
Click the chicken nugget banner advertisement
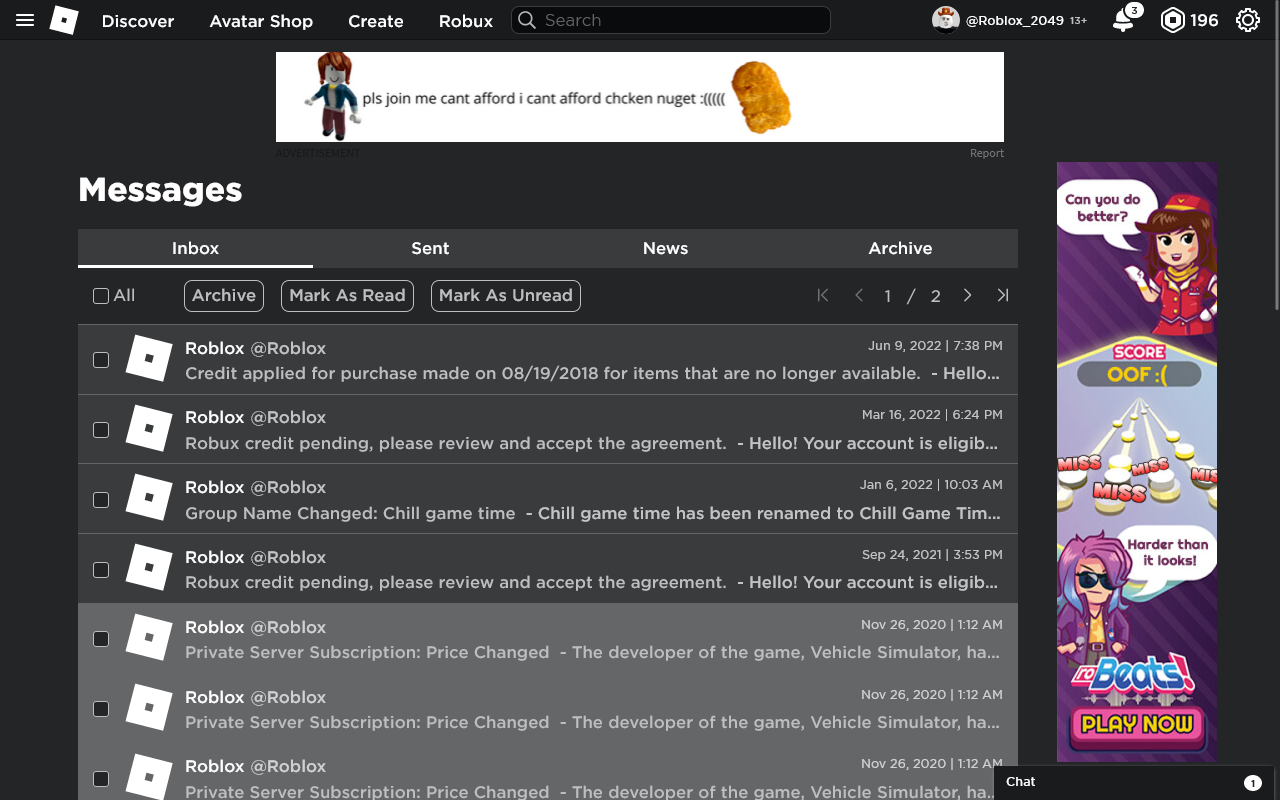[x=640, y=97]
